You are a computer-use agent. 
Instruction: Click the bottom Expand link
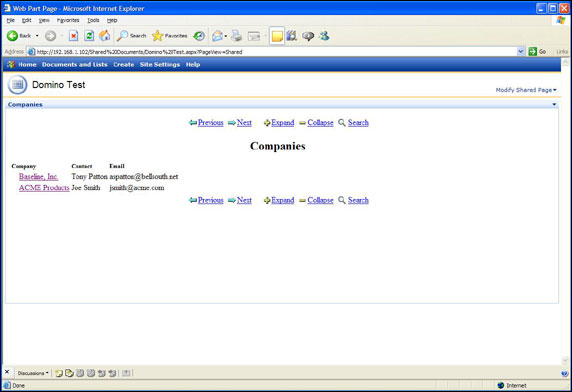[283, 200]
